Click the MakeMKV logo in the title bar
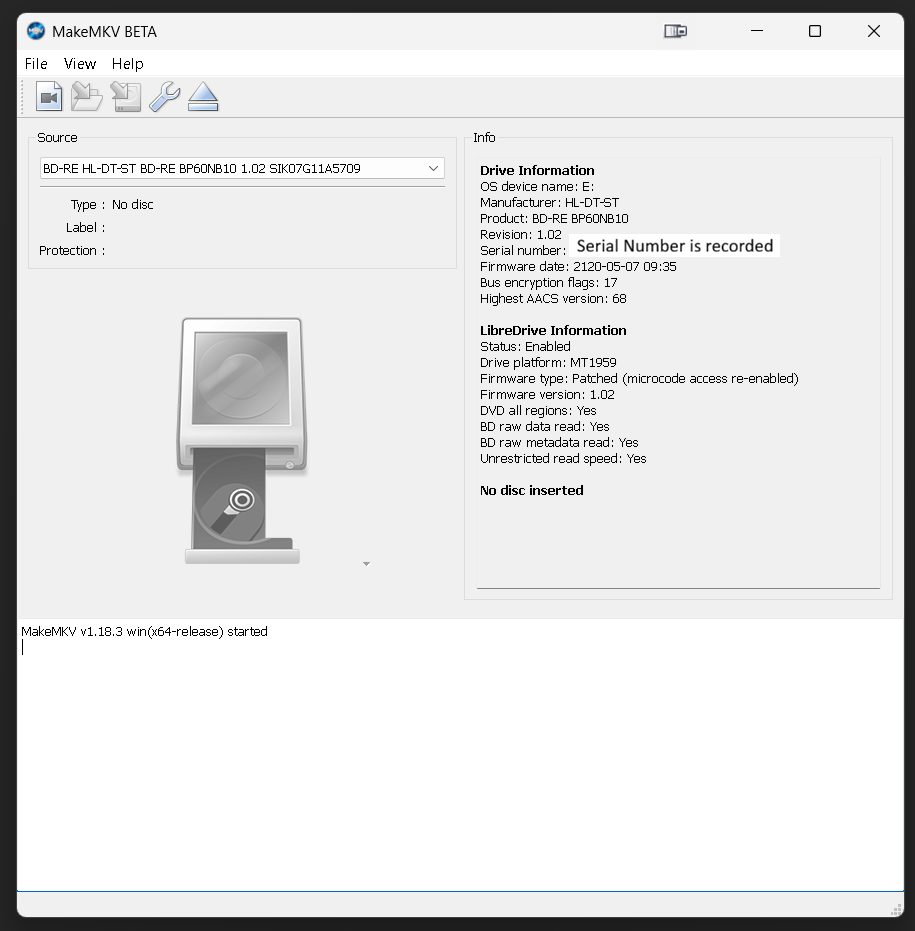The height and width of the screenshot is (931, 915). tap(36, 31)
